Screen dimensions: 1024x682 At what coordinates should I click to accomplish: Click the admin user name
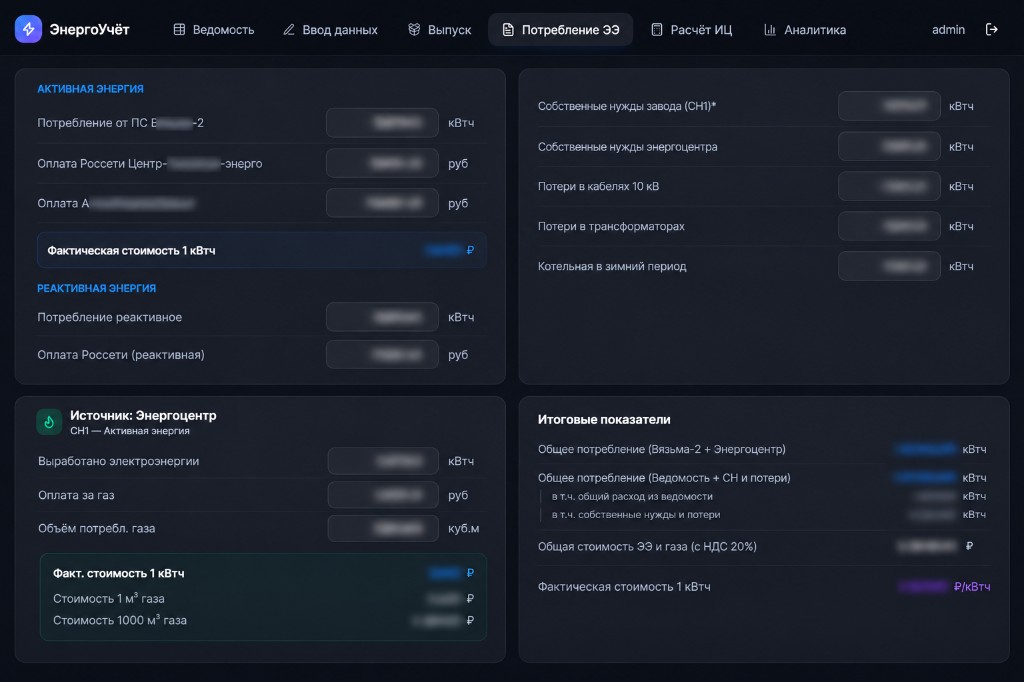click(x=948, y=29)
